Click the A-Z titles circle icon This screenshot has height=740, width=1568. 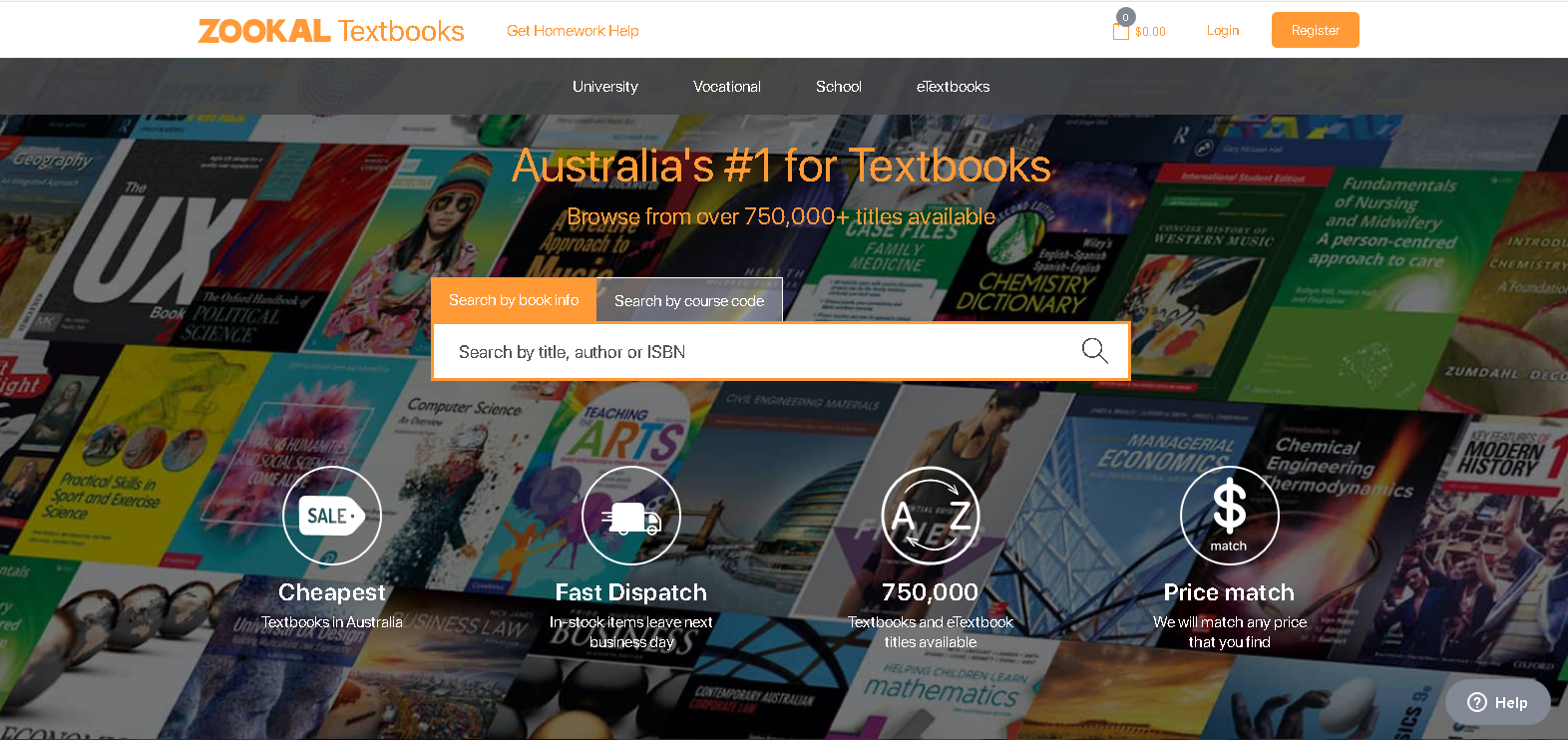pyautogui.click(x=931, y=516)
